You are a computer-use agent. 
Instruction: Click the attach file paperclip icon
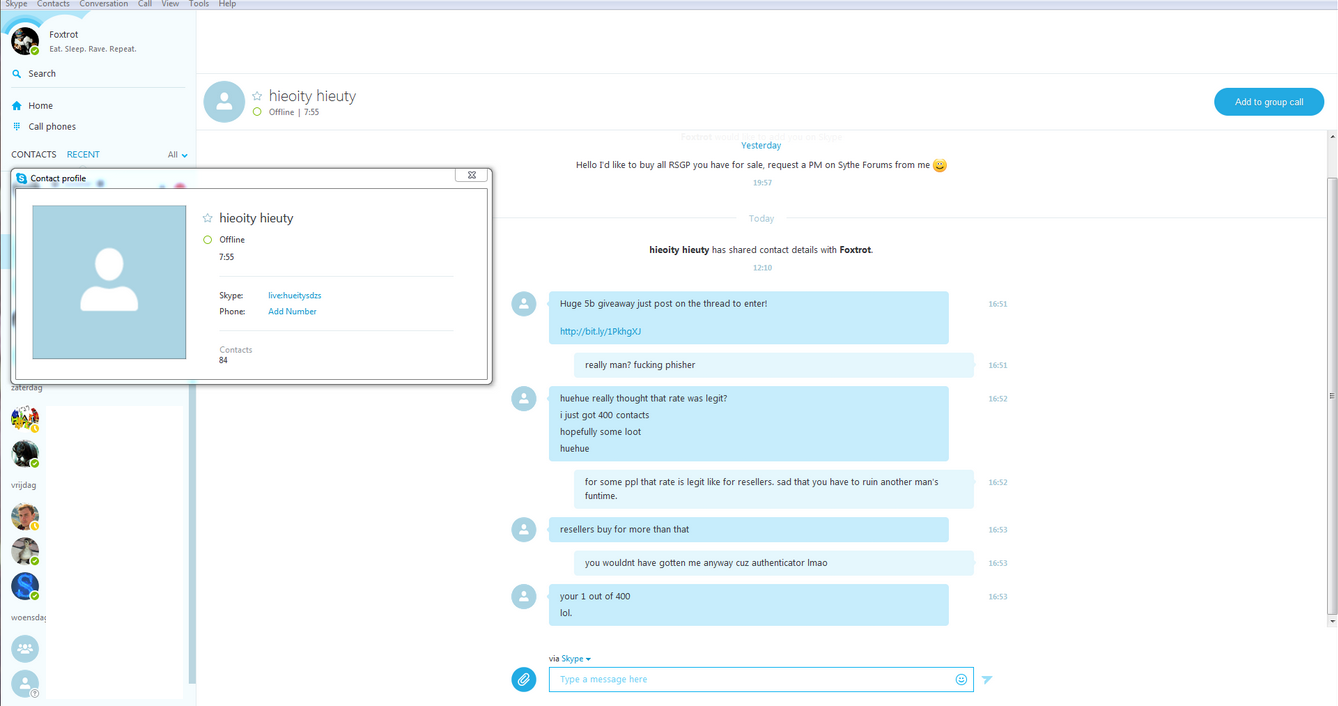pos(524,680)
